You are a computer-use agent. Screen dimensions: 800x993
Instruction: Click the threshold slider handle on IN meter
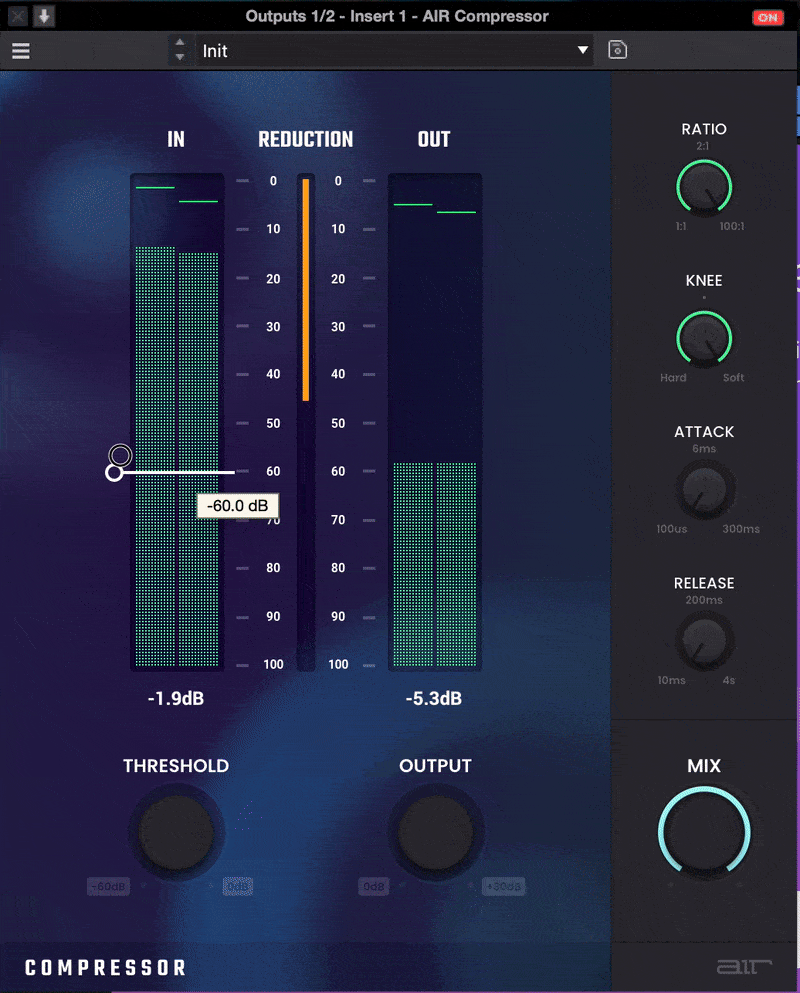click(114, 472)
